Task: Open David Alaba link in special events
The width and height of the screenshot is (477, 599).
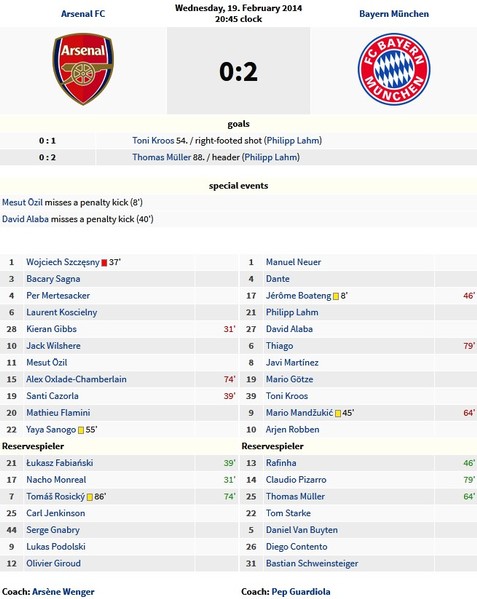Action: point(26,219)
